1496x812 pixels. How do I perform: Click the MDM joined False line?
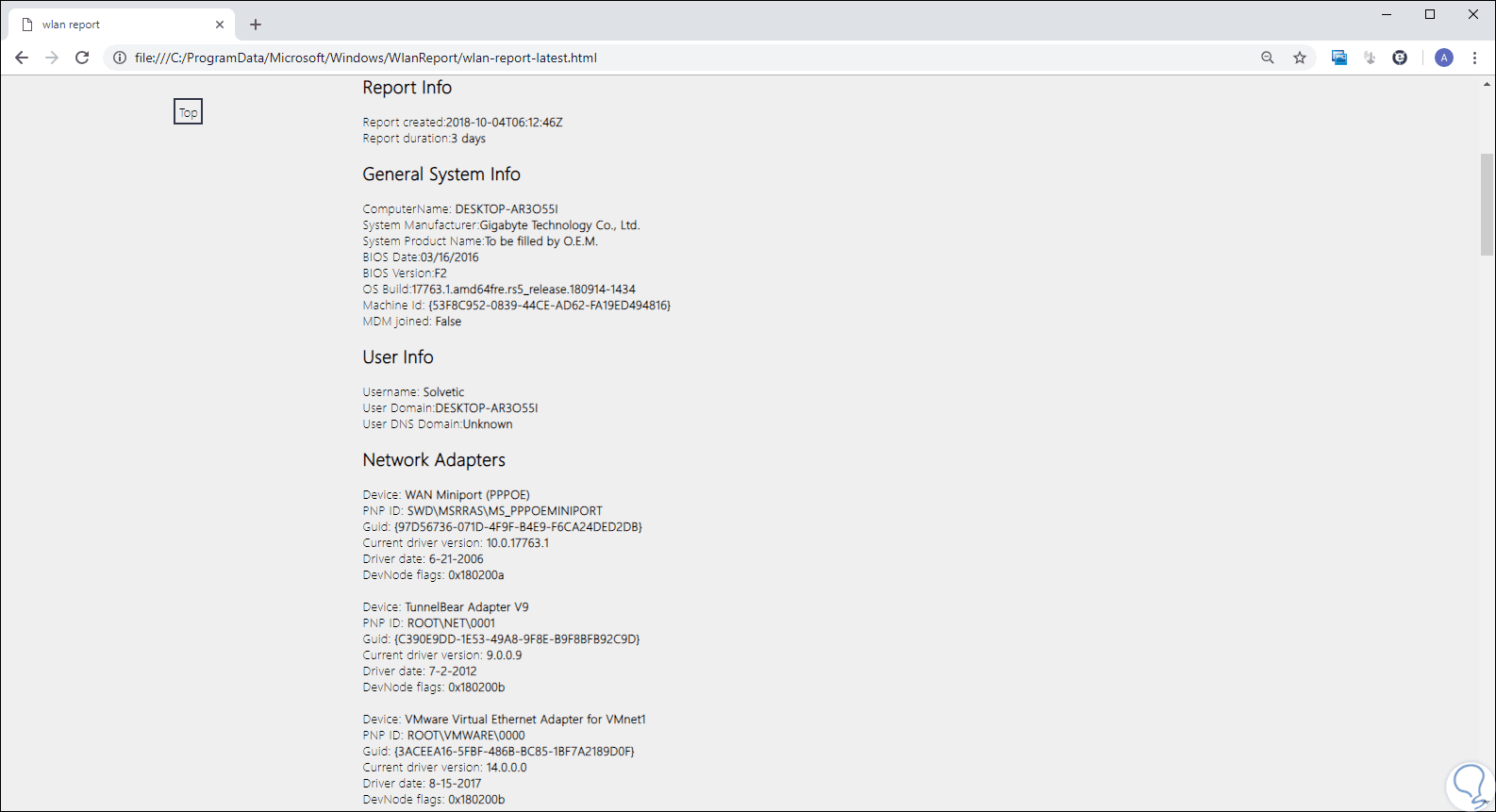412,322
